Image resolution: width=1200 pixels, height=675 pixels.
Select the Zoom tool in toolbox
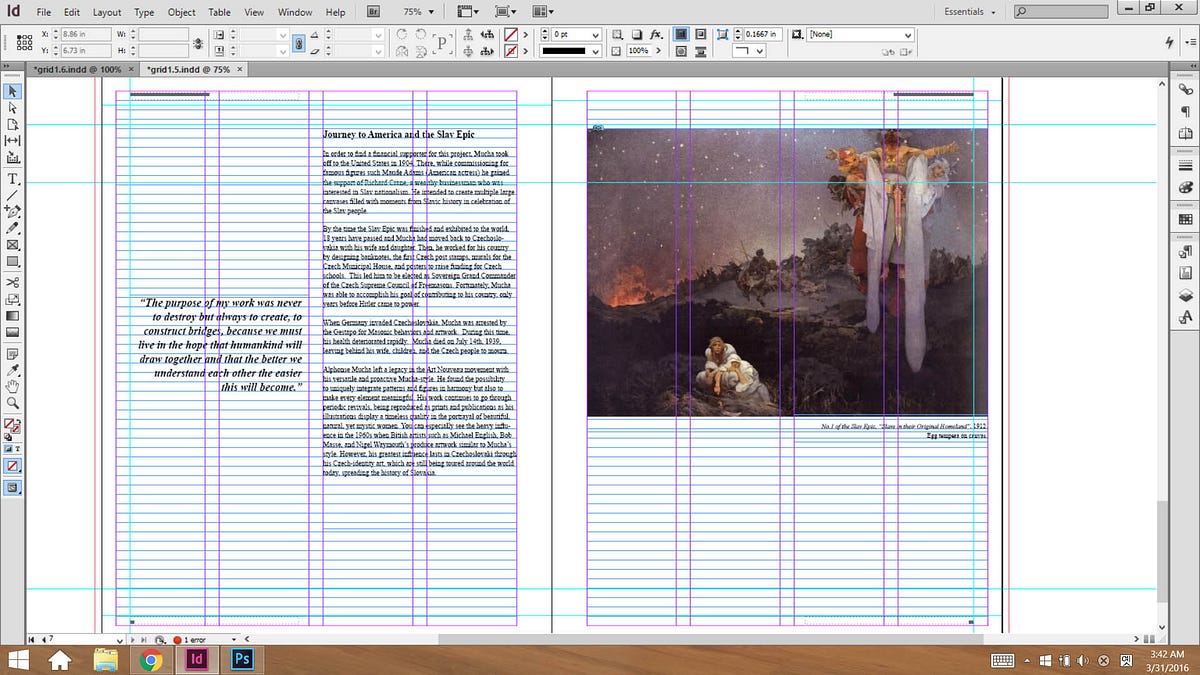[x=13, y=403]
